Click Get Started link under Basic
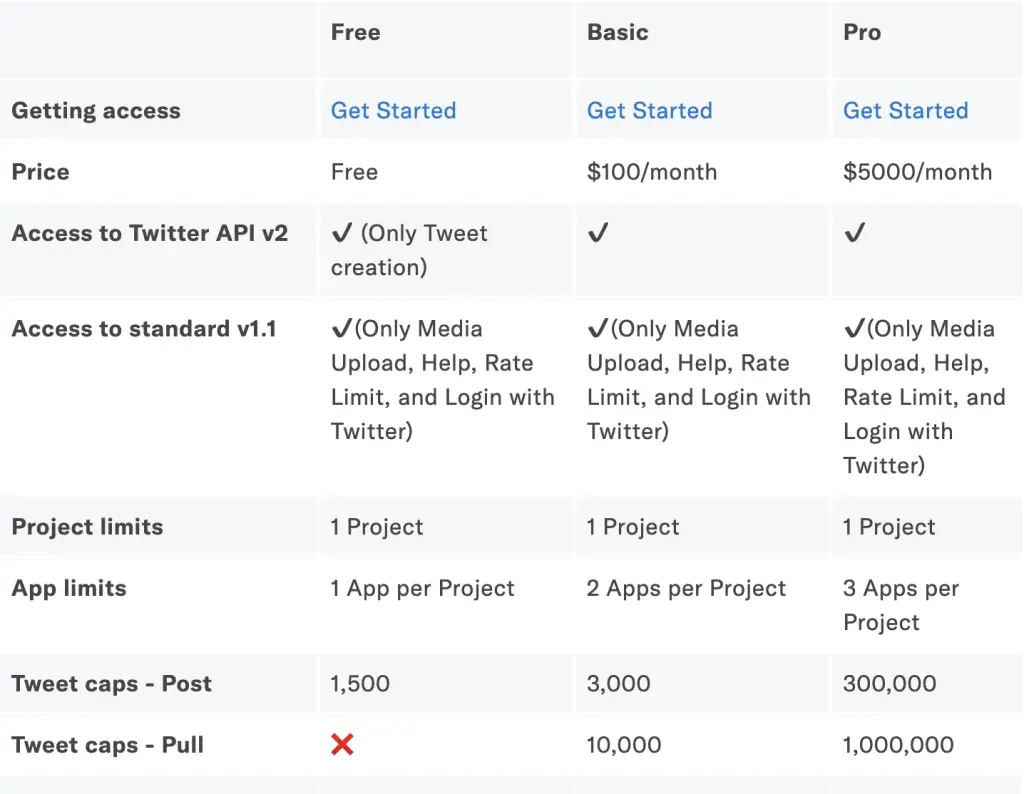Image resolution: width=1024 pixels, height=794 pixels. coord(649,111)
